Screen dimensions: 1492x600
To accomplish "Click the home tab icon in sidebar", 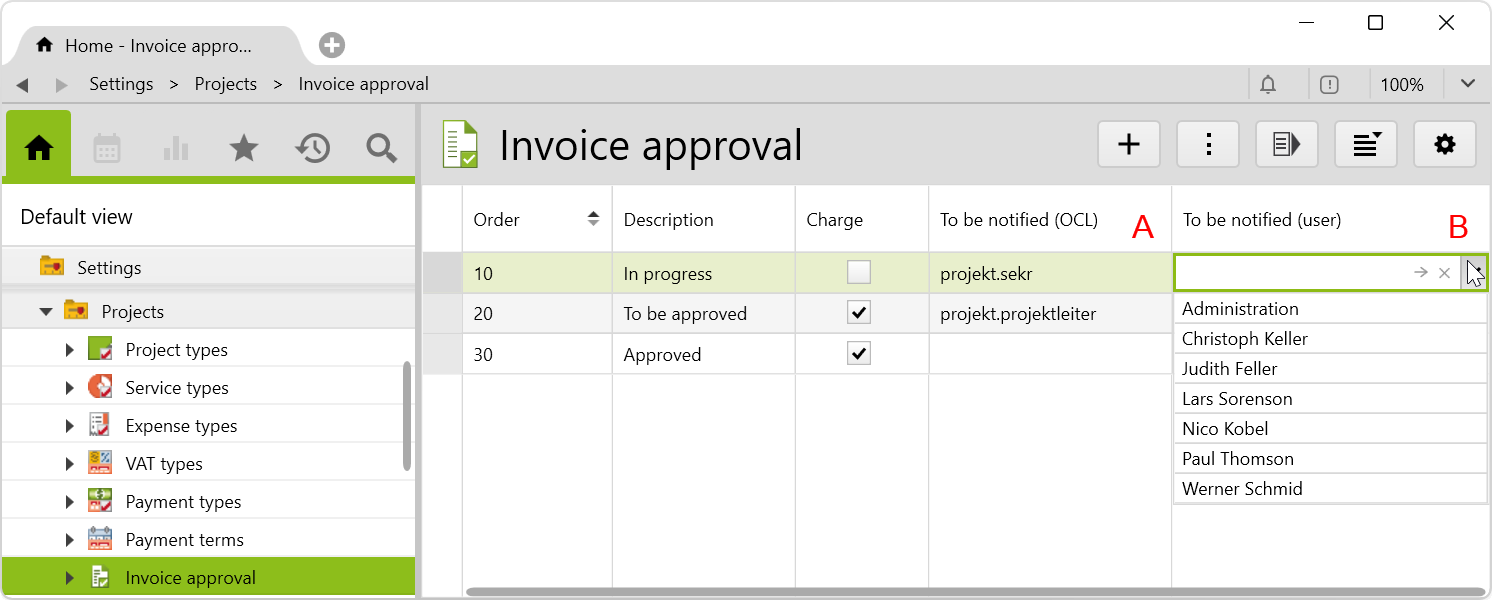I will point(39,148).
